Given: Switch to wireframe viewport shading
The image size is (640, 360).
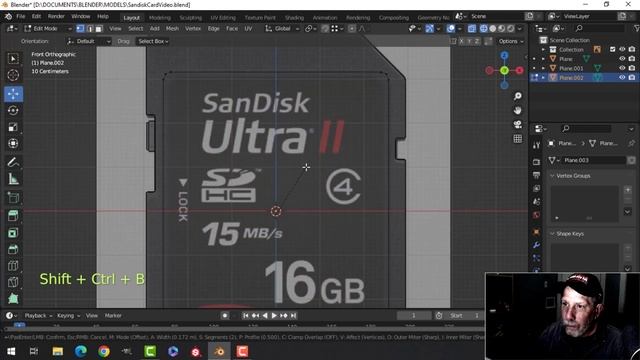Looking at the screenshot, I should coord(484,29).
